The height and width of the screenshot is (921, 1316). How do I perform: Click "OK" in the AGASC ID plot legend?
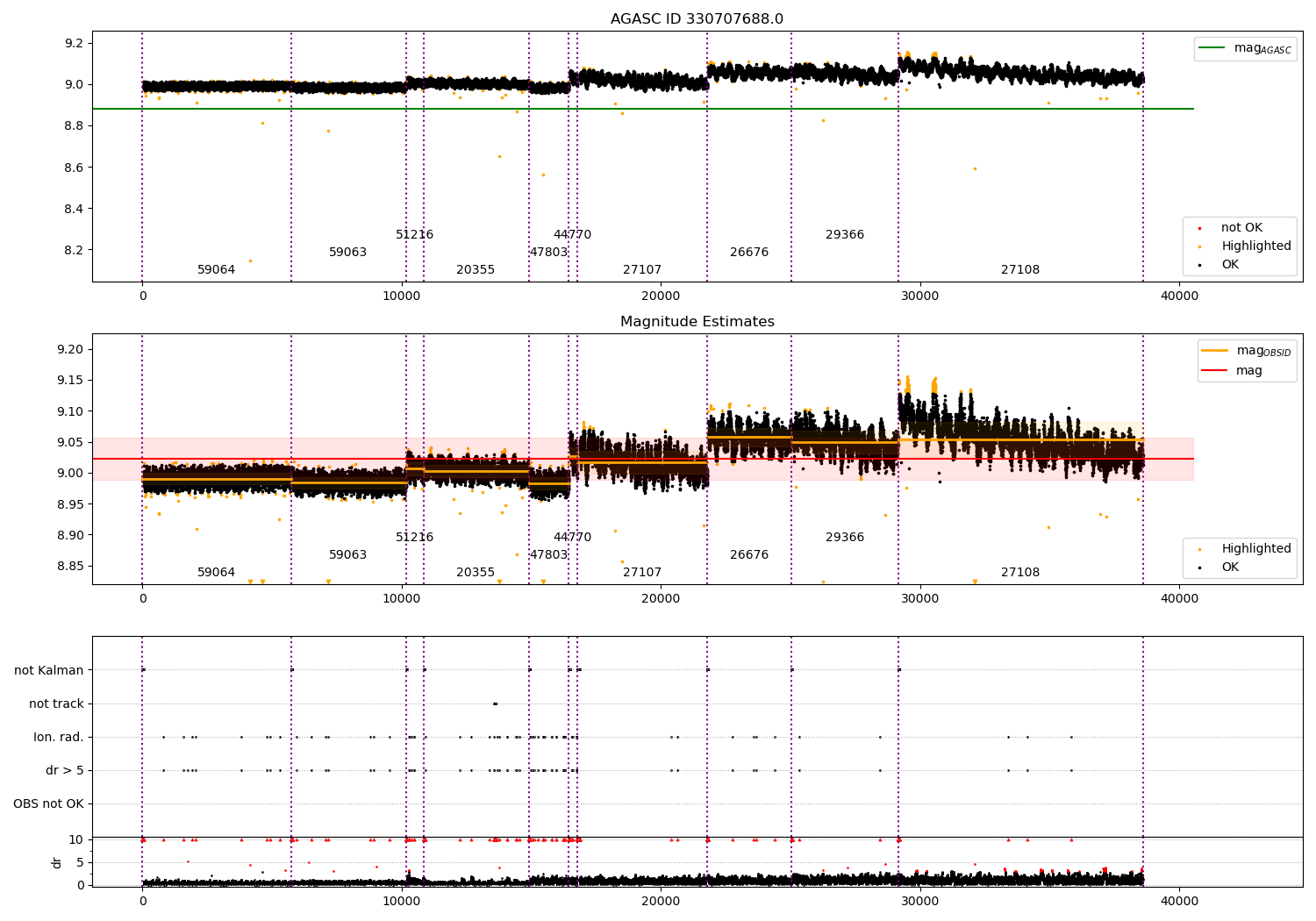point(1219,265)
